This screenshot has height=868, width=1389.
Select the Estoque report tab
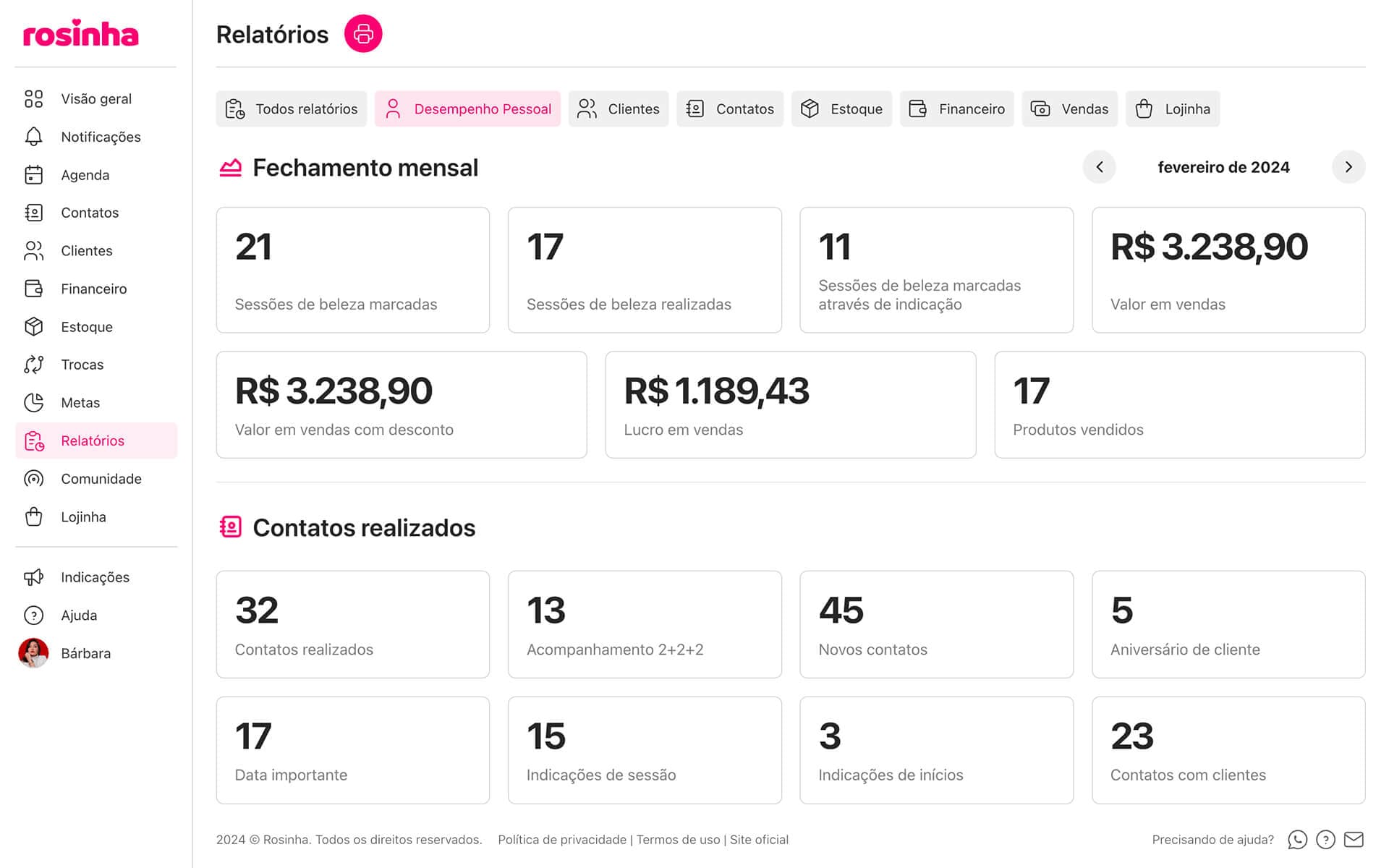point(841,109)
